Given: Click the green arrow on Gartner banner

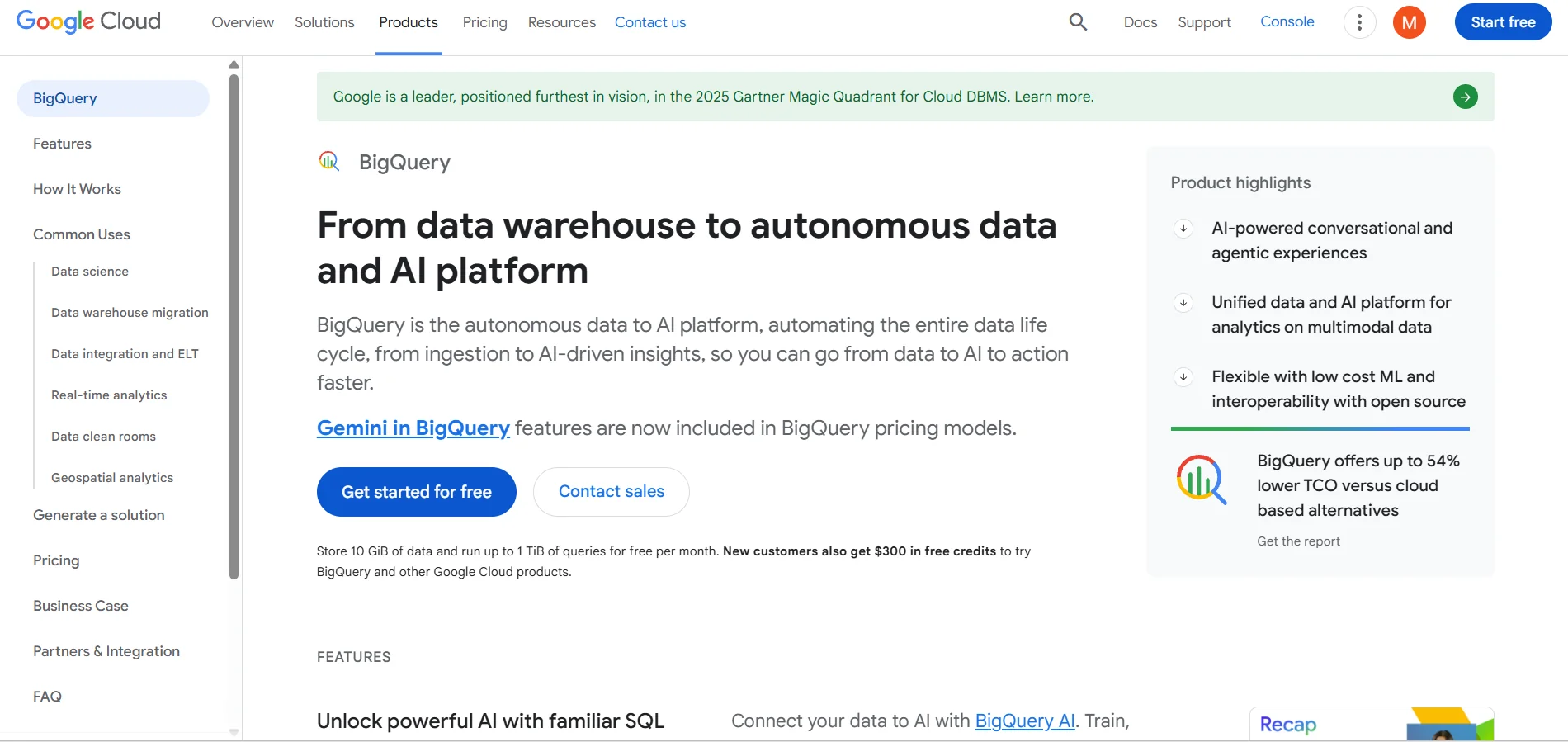Looking at the screenshot, I should 1465,97.
